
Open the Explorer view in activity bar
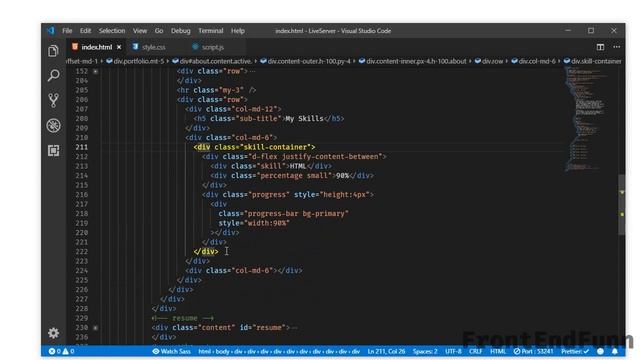[53, 51]
